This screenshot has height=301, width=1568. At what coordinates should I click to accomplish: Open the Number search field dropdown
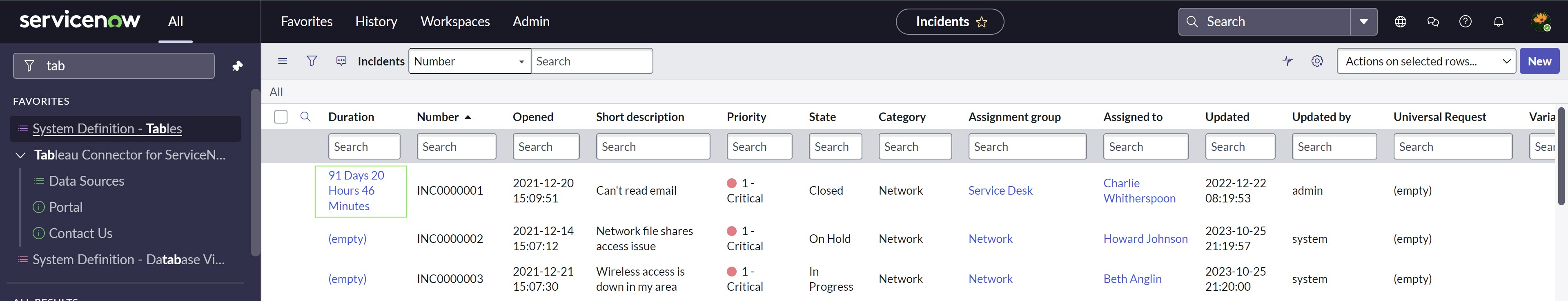click(x=469, y=61)
